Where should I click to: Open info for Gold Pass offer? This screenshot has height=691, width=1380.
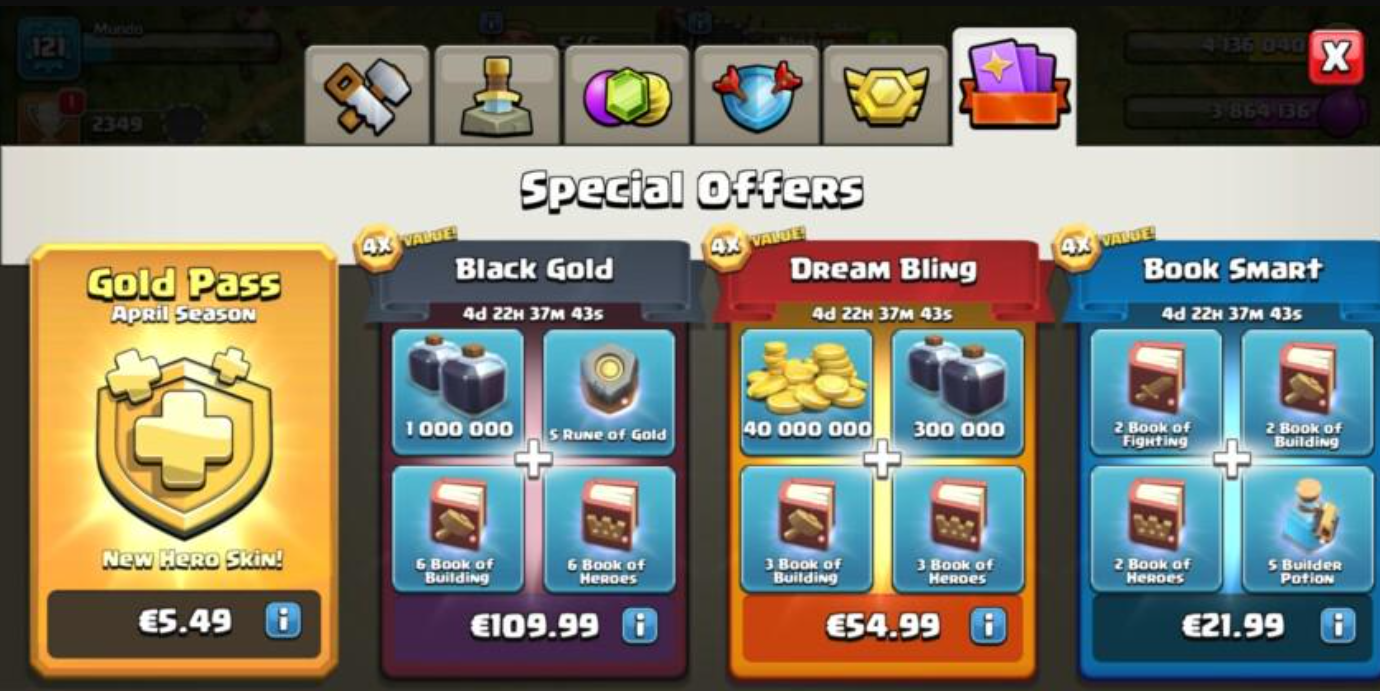[283, 621]
